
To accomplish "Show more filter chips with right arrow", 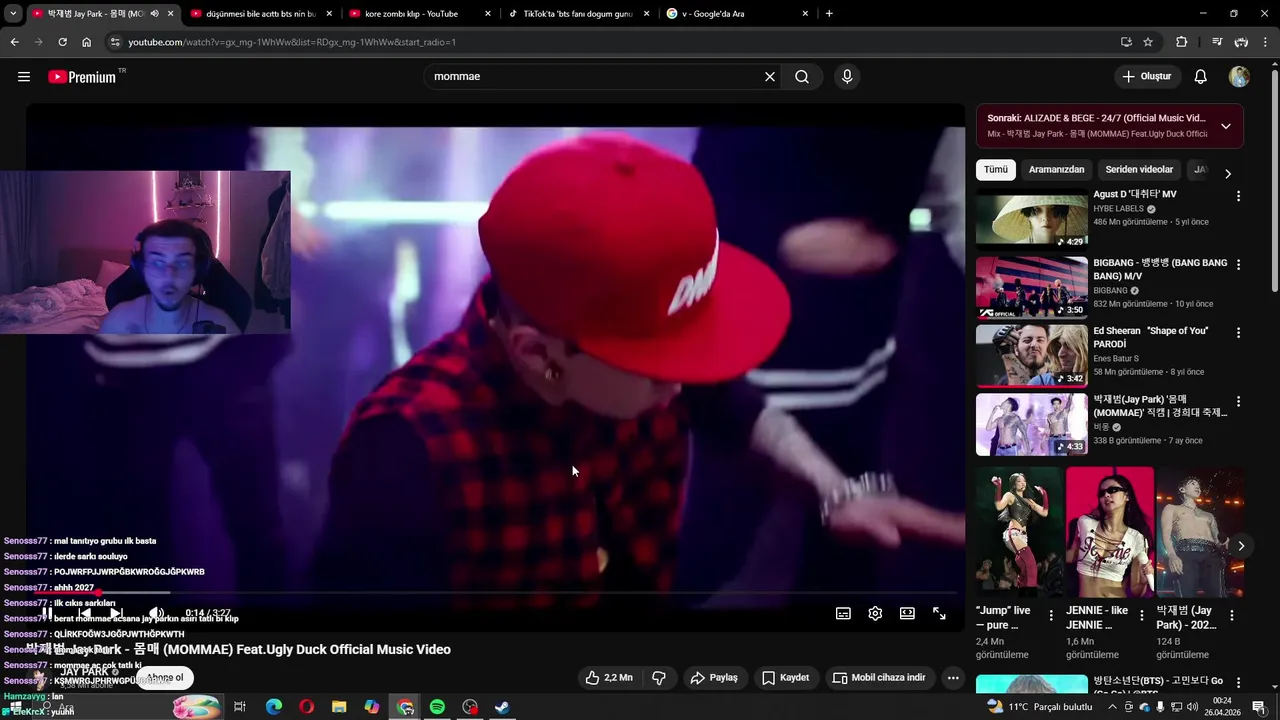I will 1228,173.
